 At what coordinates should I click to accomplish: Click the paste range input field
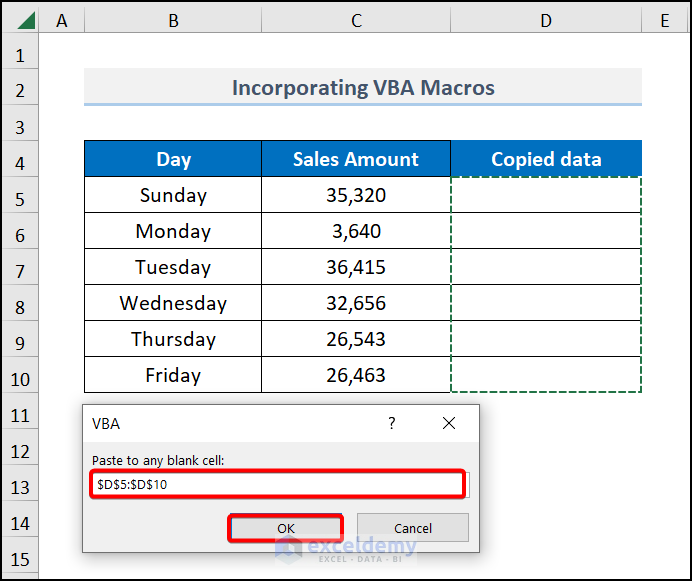278,485
